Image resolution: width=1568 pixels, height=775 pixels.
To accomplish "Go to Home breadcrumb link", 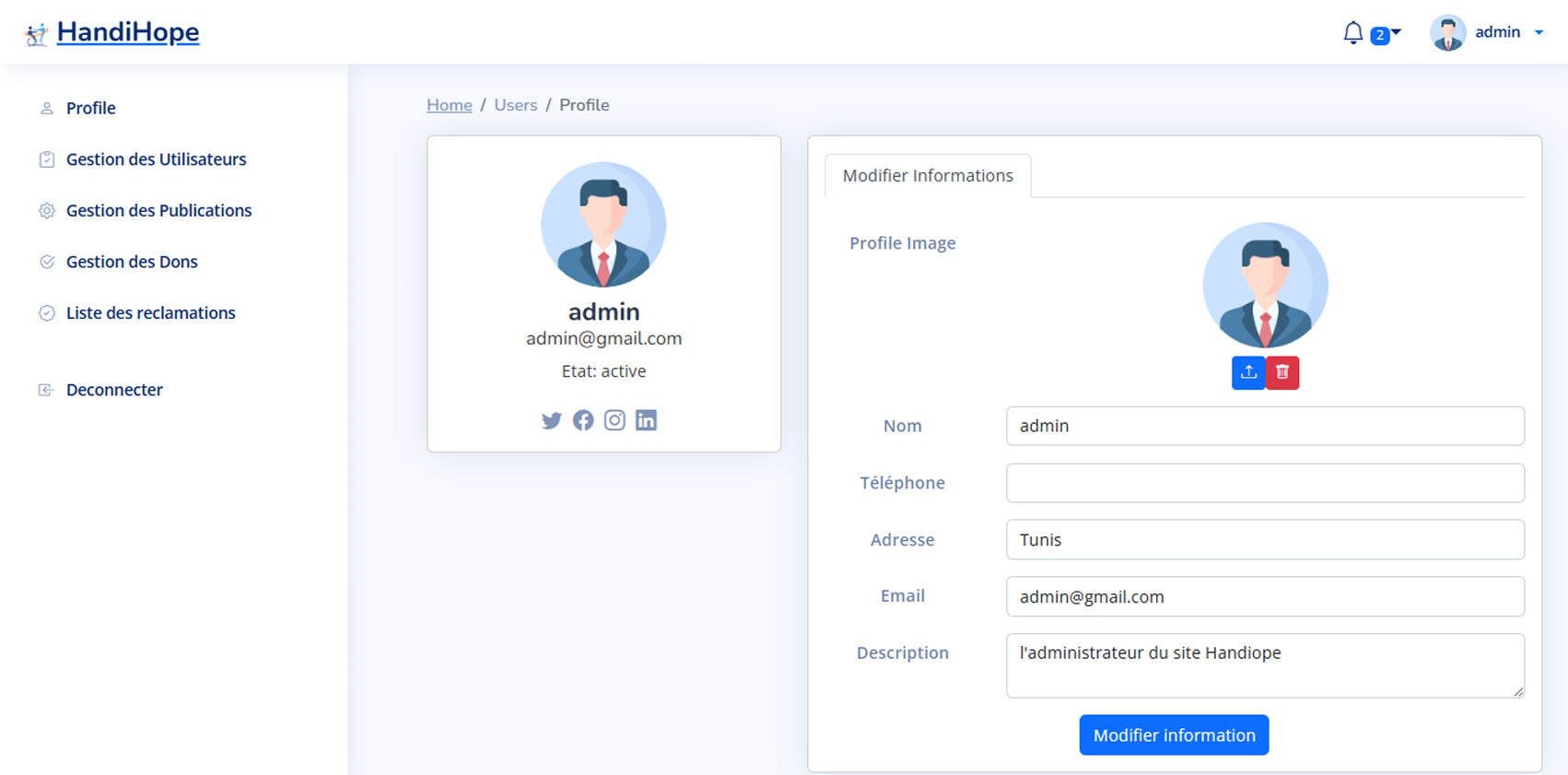I will pos(450,105).
